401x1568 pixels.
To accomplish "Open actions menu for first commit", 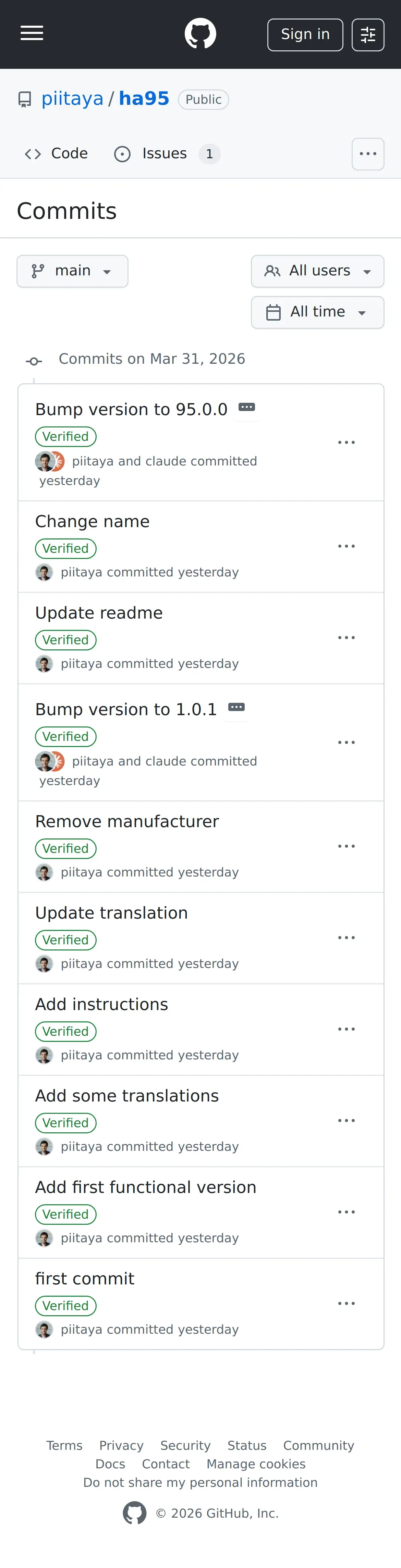I will point(346,1303).
